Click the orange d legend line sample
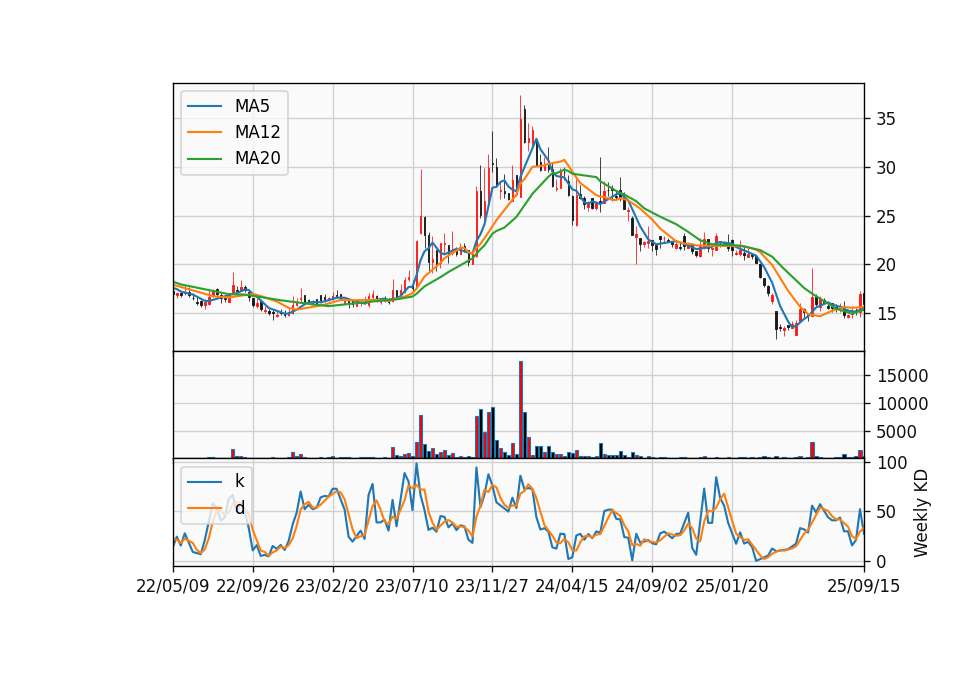Image resolution: width=960 pixels, height=690 pixels. coord(204,508)
